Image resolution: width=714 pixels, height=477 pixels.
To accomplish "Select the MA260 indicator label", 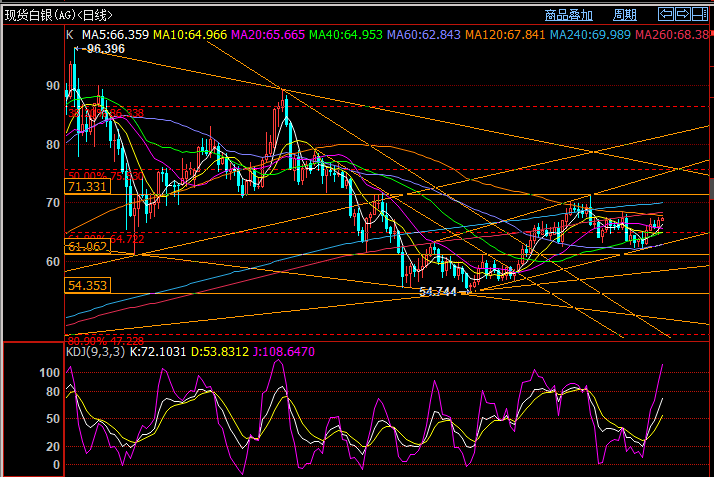I will click(672, 35).
